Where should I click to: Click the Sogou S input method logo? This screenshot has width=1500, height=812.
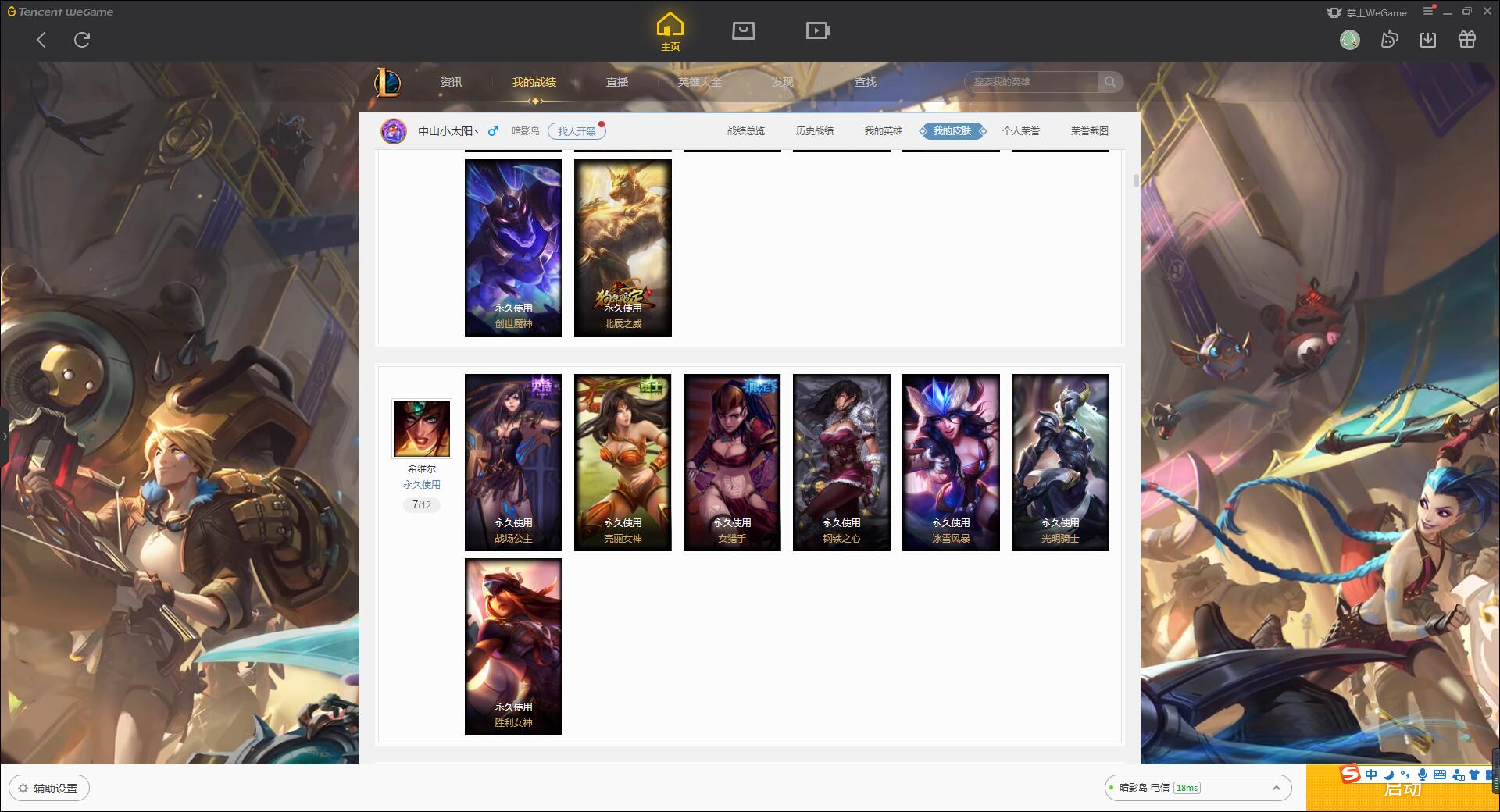[1351, 774]
